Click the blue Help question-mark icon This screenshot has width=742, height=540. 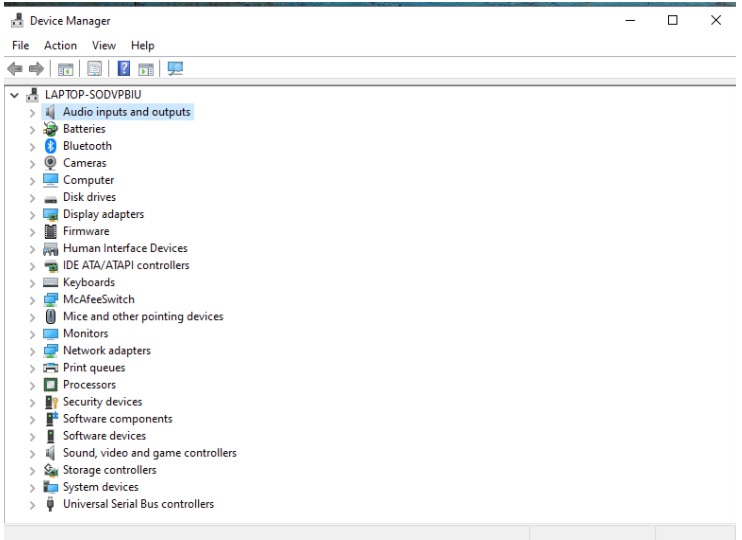point(124,69)
